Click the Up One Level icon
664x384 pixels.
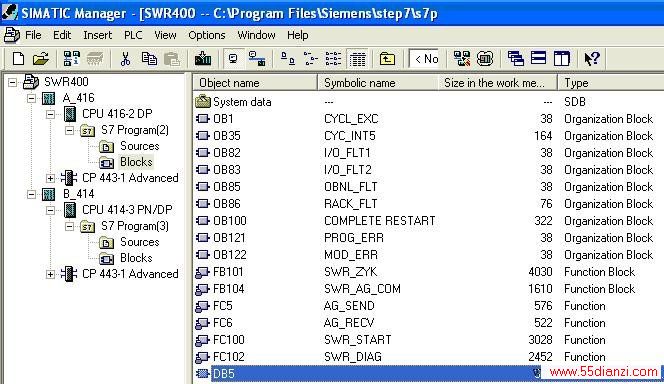pos(387,58)
